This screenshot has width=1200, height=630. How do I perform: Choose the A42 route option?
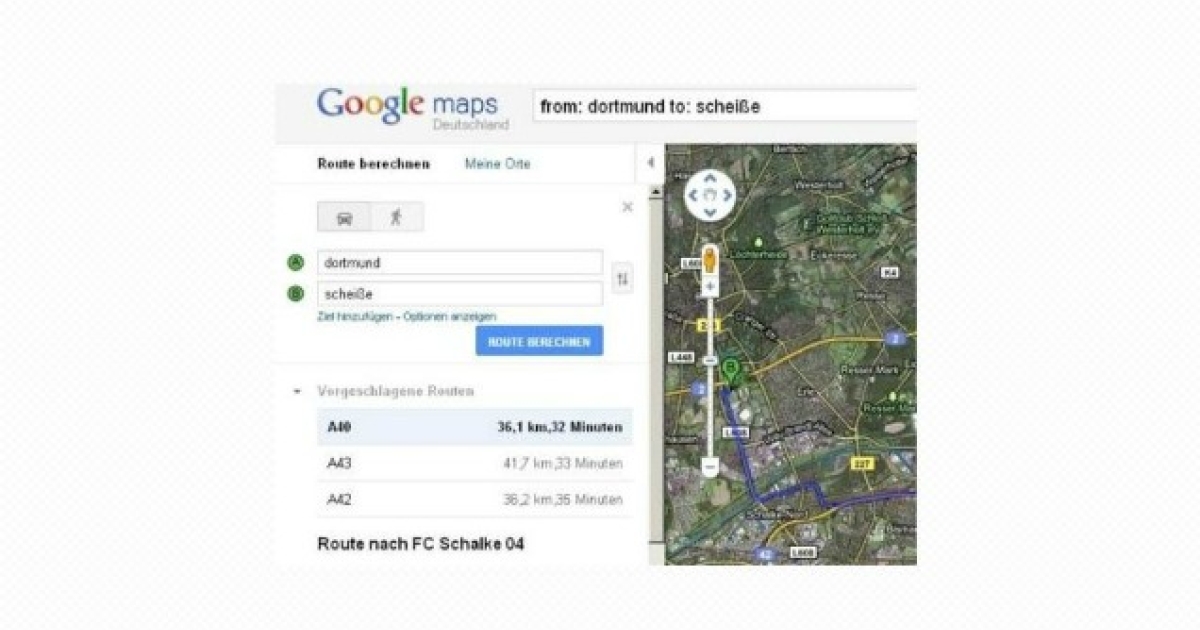(474, 499)
